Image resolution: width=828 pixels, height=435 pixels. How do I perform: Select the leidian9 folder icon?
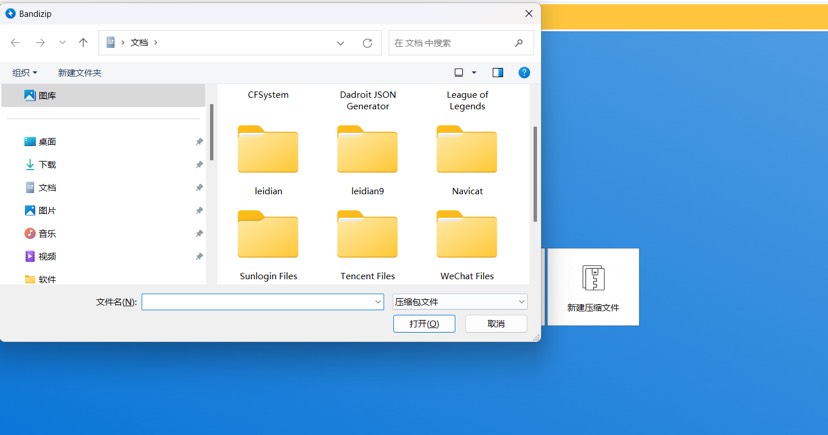tap(368, 149)
